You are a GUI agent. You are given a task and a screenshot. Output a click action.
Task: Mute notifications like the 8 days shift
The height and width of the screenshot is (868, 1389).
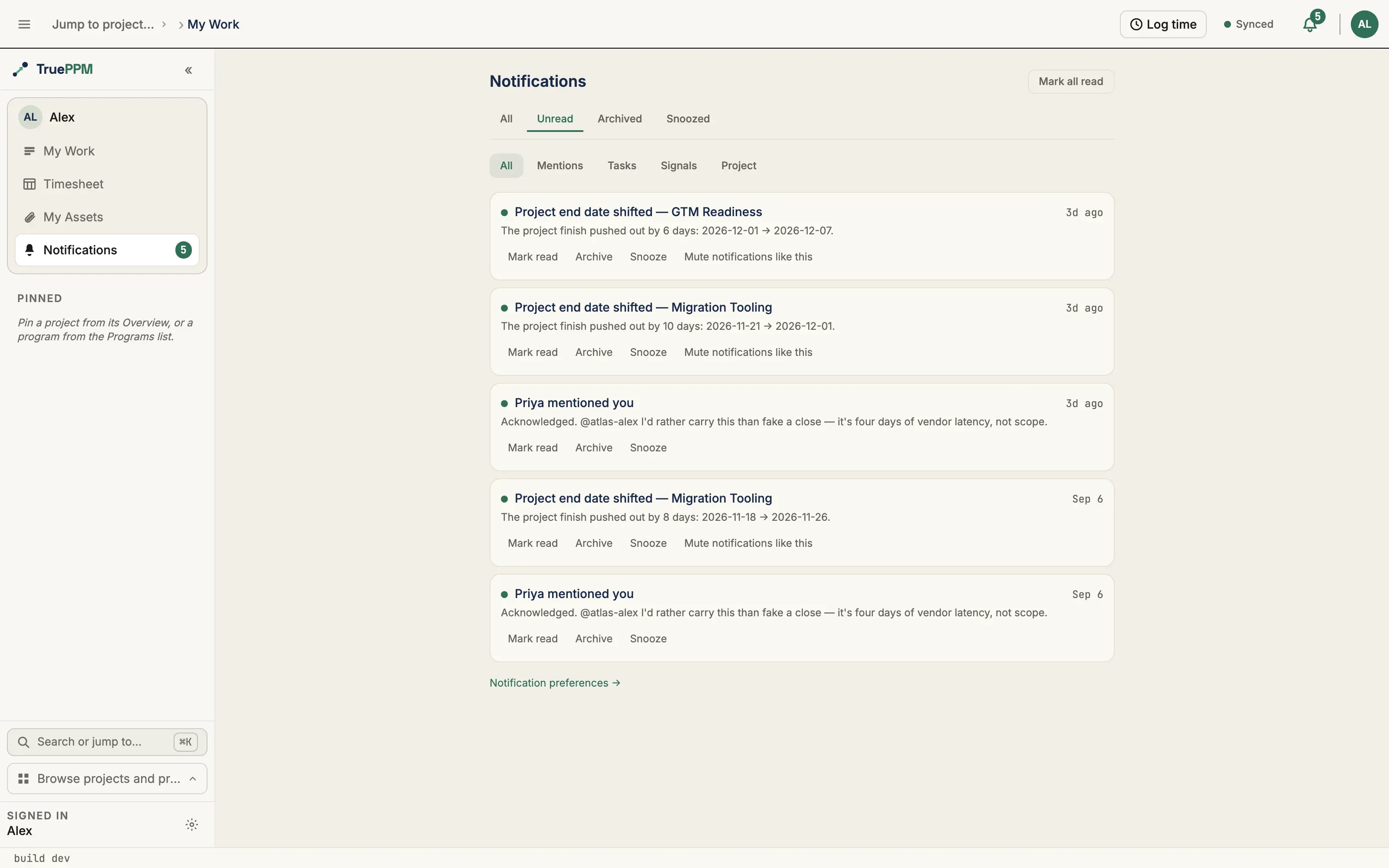(x=748, y=543)
